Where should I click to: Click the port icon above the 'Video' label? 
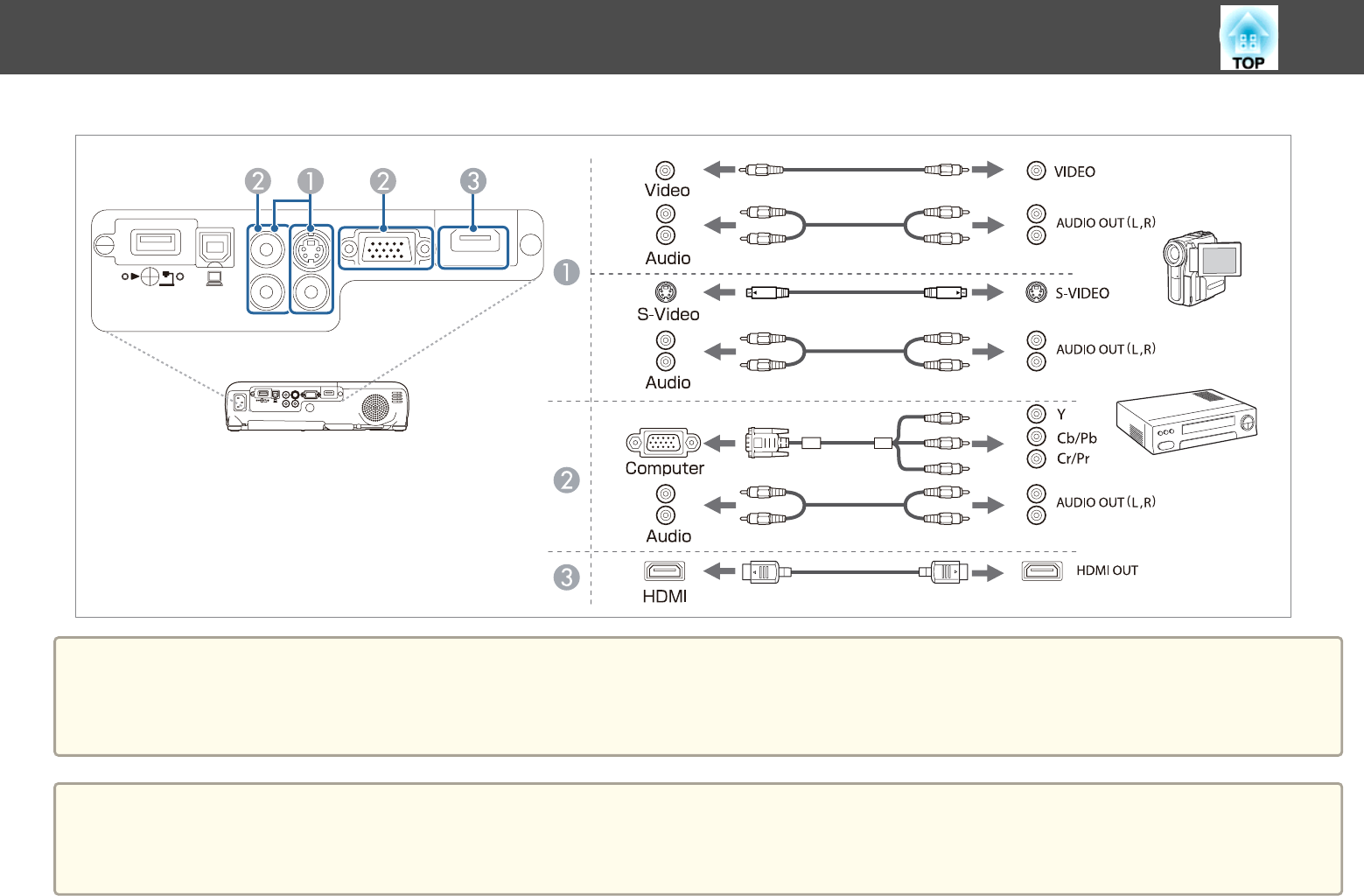click(666, 171)
